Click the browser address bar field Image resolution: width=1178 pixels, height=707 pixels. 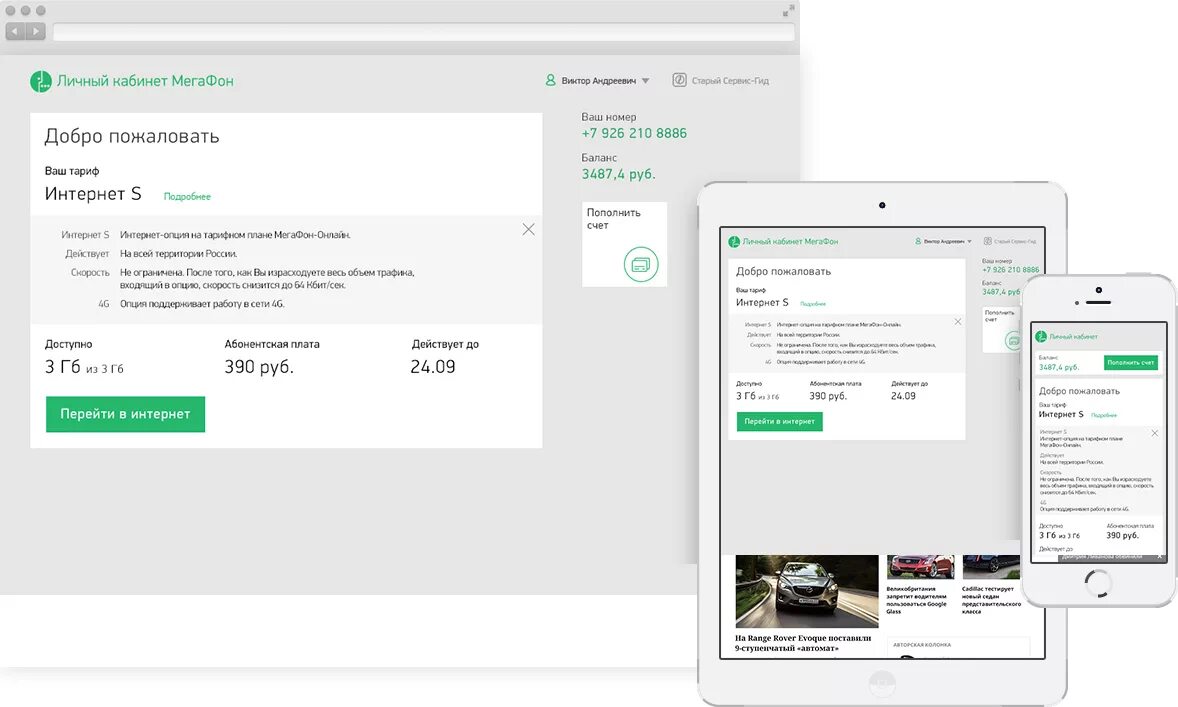click(424, 32)
